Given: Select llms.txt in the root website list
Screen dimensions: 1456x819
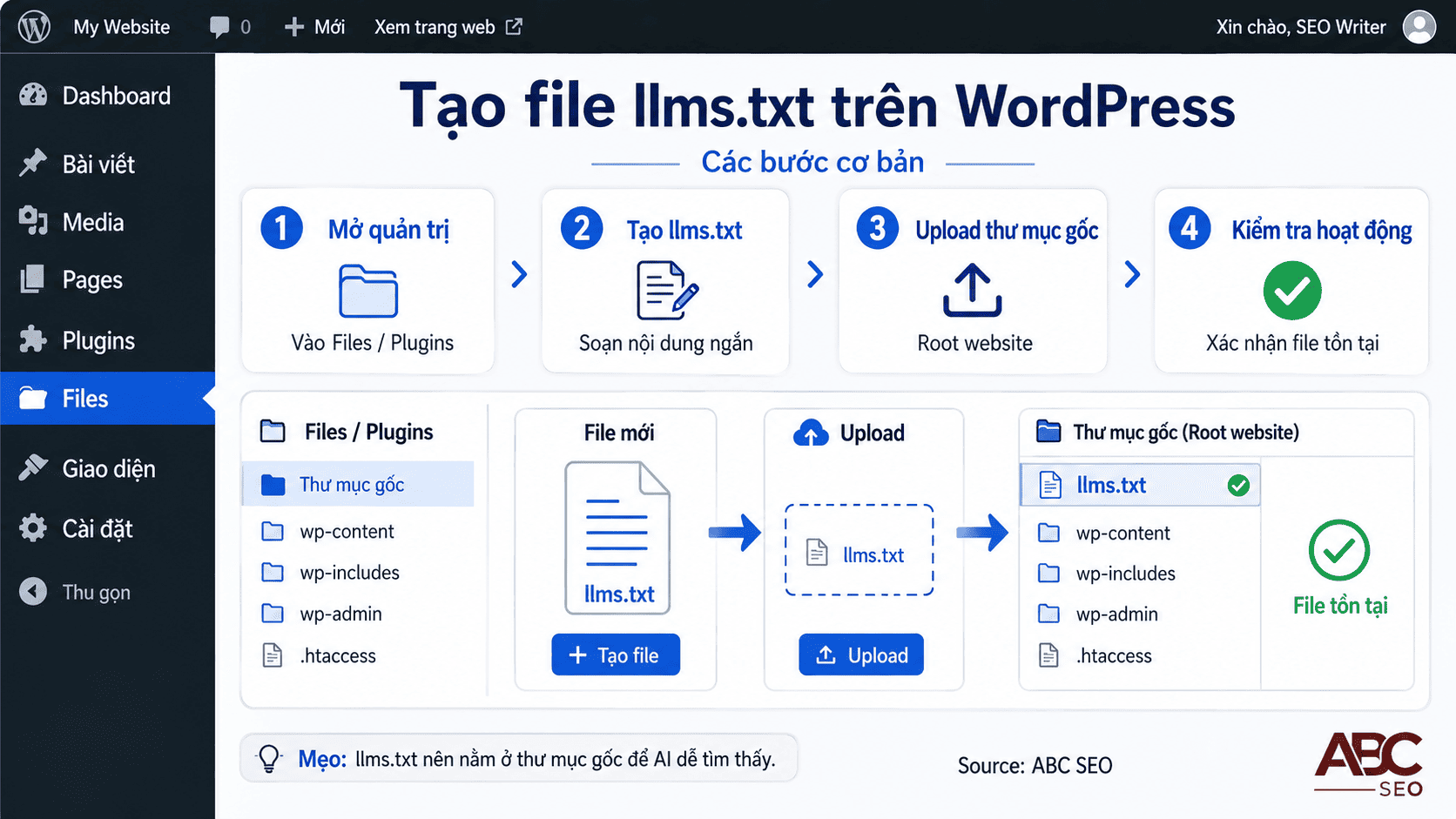Looking at the screenshot, I should (1140, 485).
